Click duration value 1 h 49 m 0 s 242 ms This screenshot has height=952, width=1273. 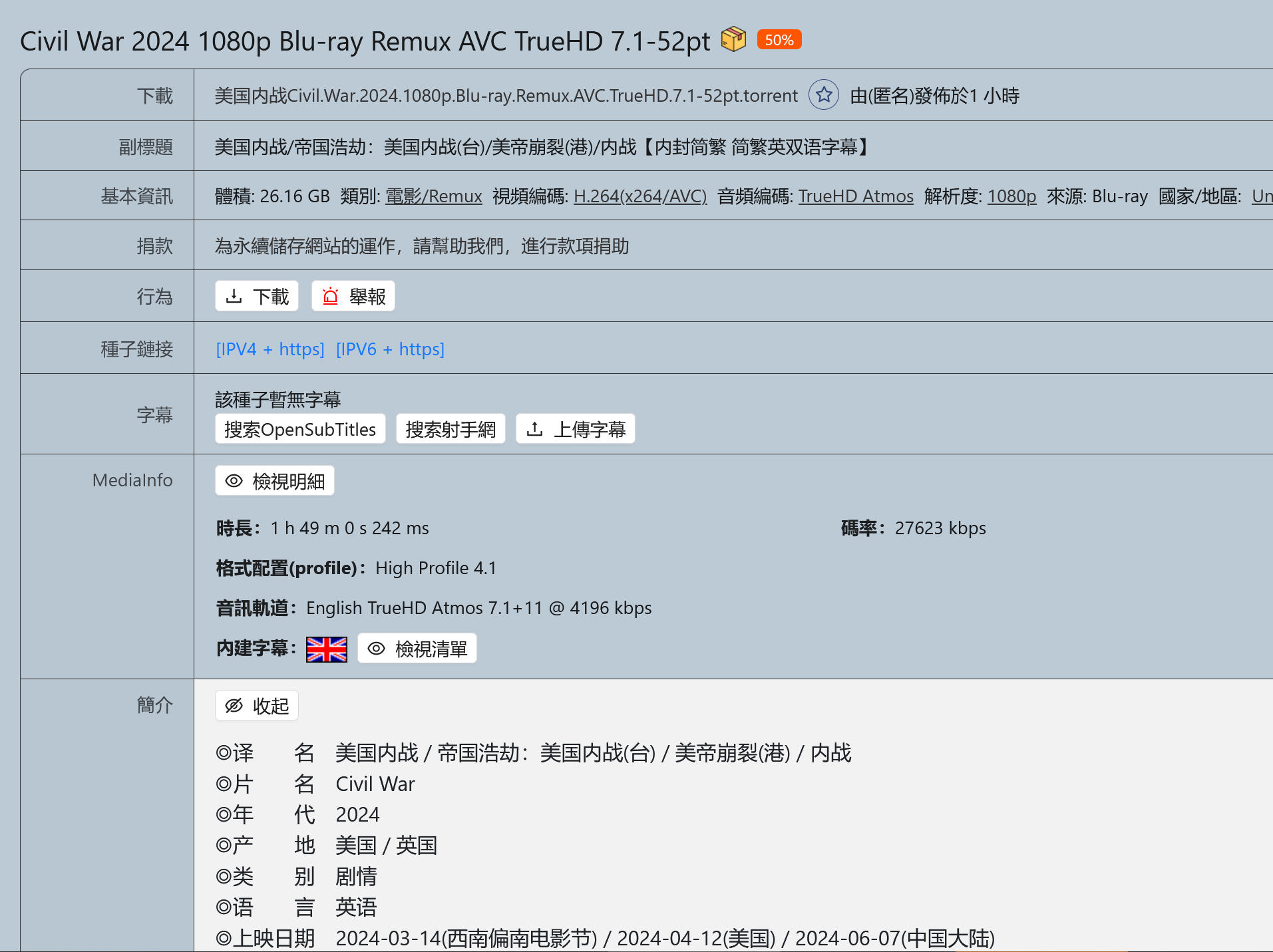click(350, 528)
